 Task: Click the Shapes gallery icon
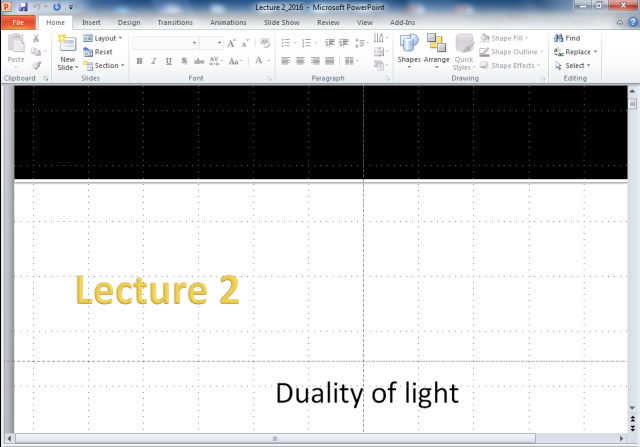coord(409,43)
